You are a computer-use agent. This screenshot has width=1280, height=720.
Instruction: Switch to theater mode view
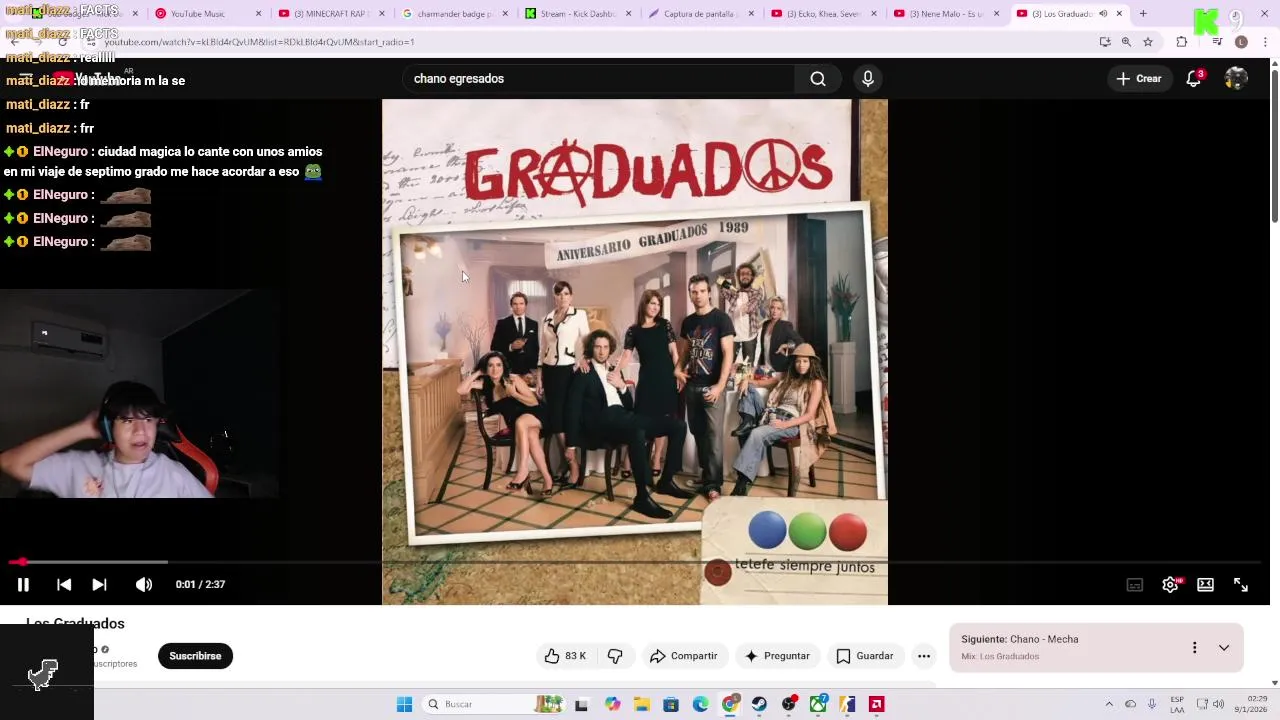[1206, 585]
